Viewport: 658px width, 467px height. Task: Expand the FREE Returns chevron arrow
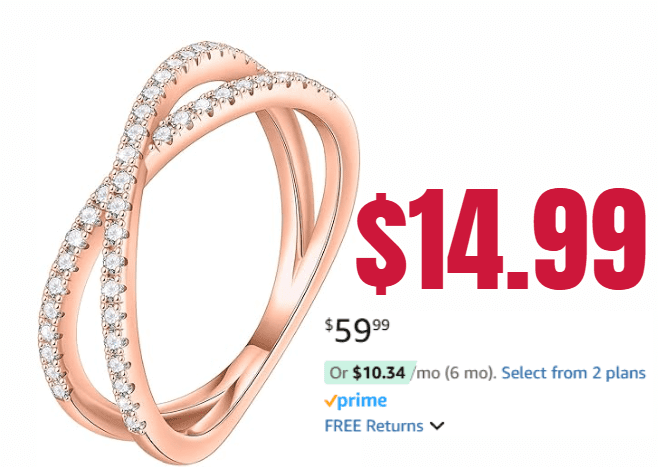click(x=437, y=426)
